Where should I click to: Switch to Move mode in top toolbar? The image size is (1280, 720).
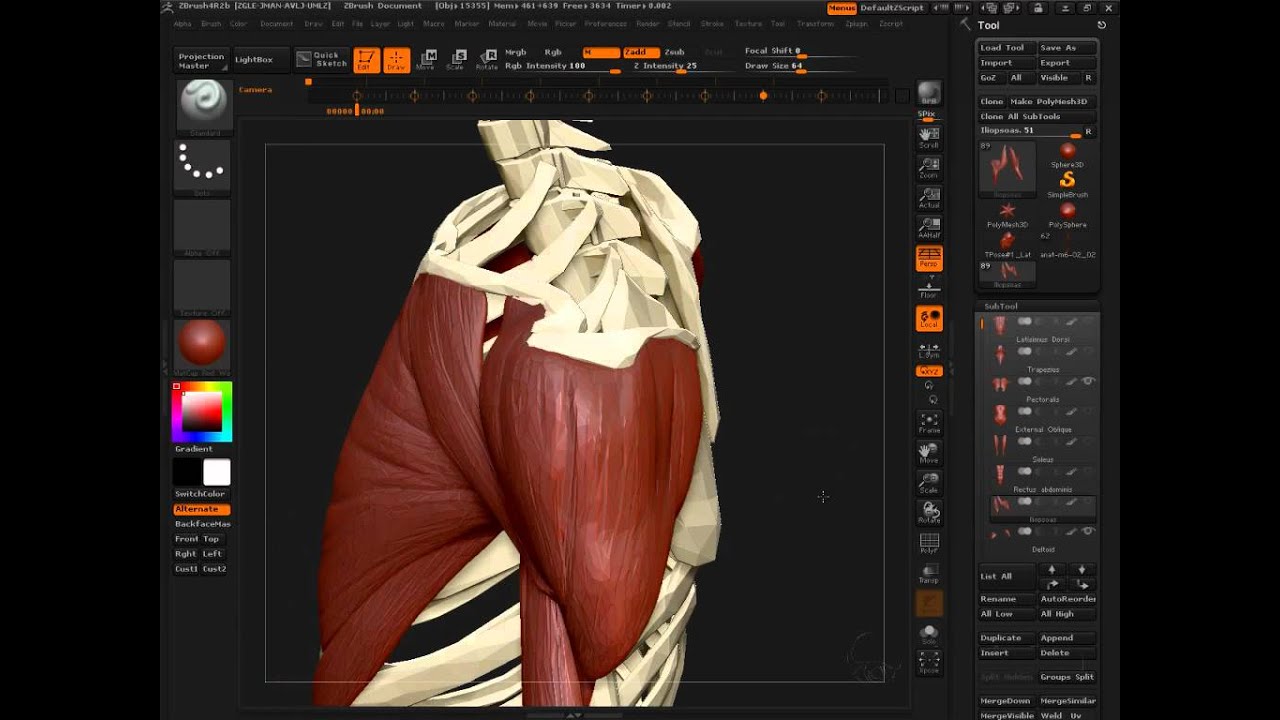pyautogui.click(x=427, y=60)
